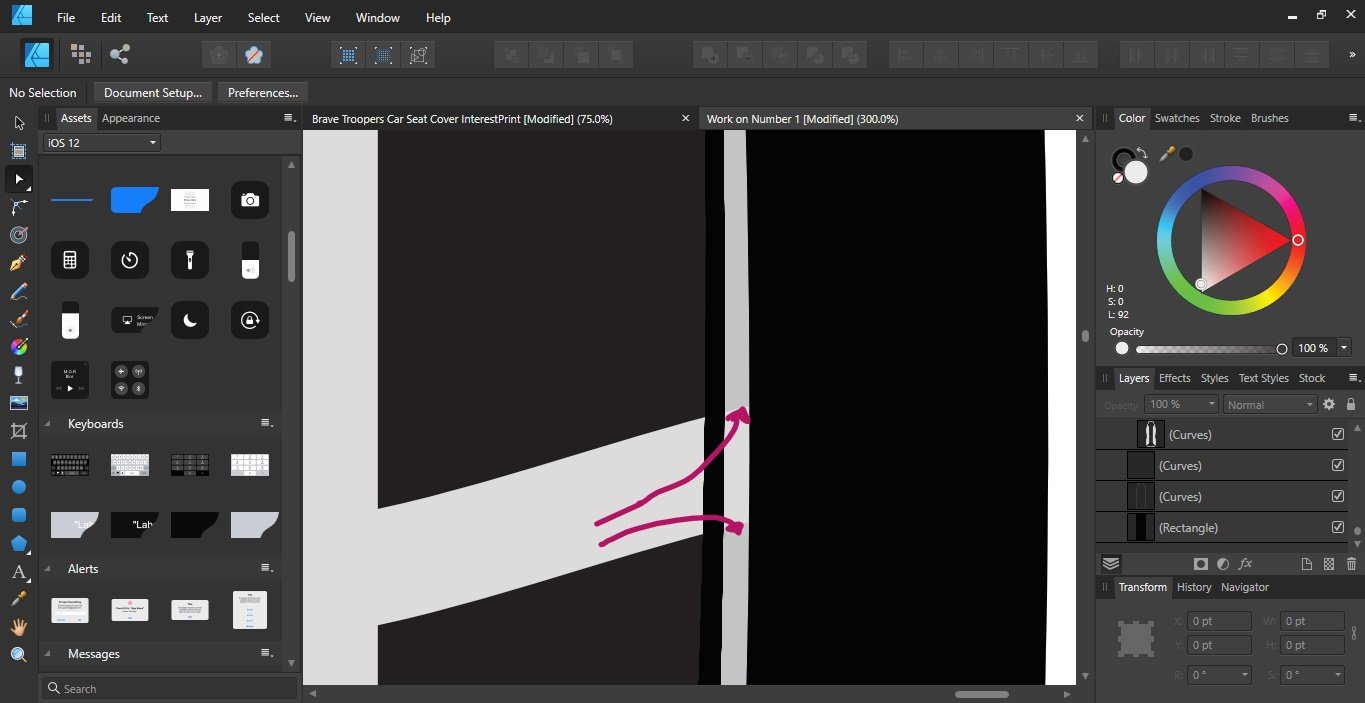Select the Artistic Text tool
Screen dimensions: 1365x703
pos(18,572)
